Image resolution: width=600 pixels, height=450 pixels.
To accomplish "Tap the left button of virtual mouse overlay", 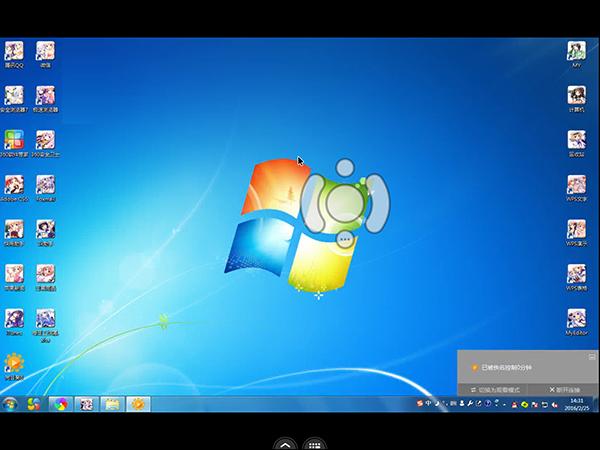I will click(x=313, y=203).
